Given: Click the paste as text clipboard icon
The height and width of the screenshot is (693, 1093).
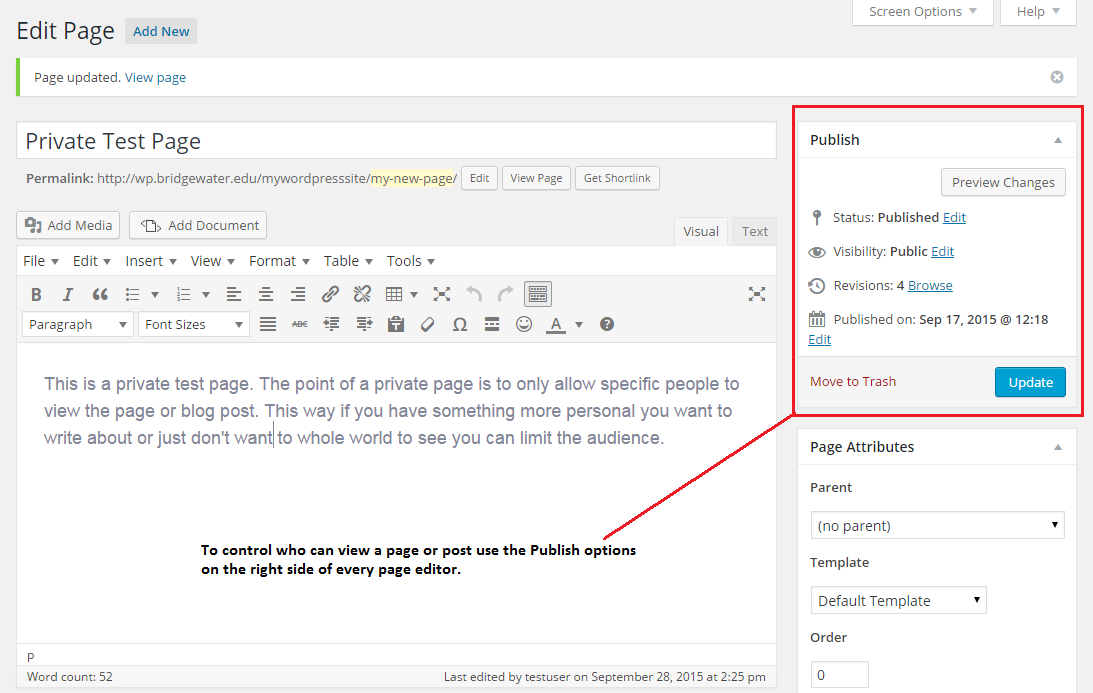Looking at the screenshot, I should [x=396, y=324].
